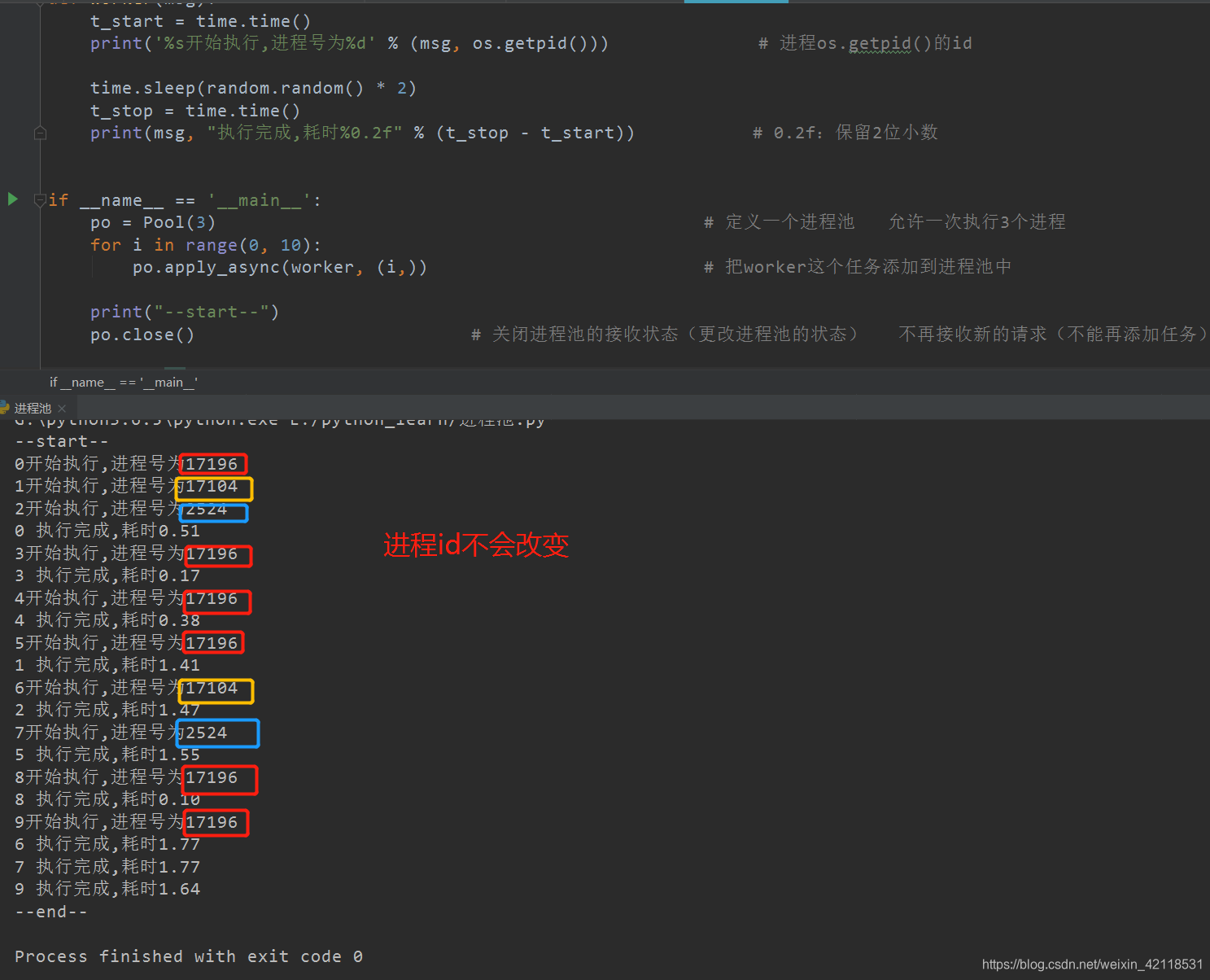Select the 进程池 run tab
This screenshot has width=1210, height=980.
coord(33,408)
